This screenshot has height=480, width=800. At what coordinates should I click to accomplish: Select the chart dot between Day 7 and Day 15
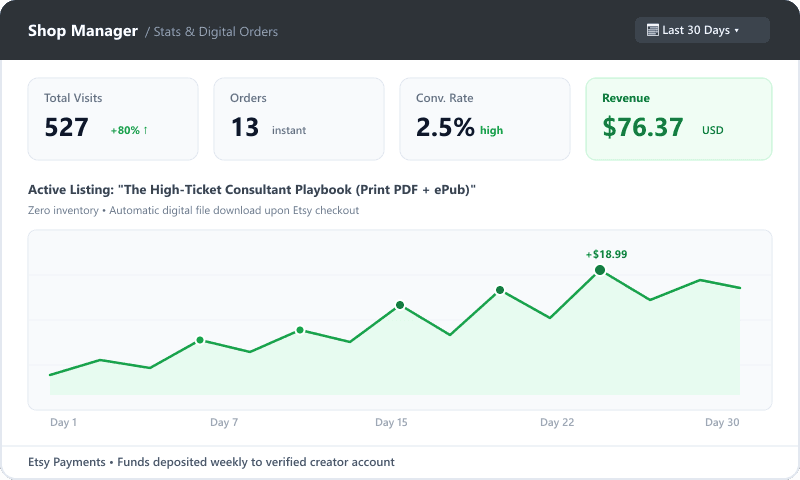(300, 330)
